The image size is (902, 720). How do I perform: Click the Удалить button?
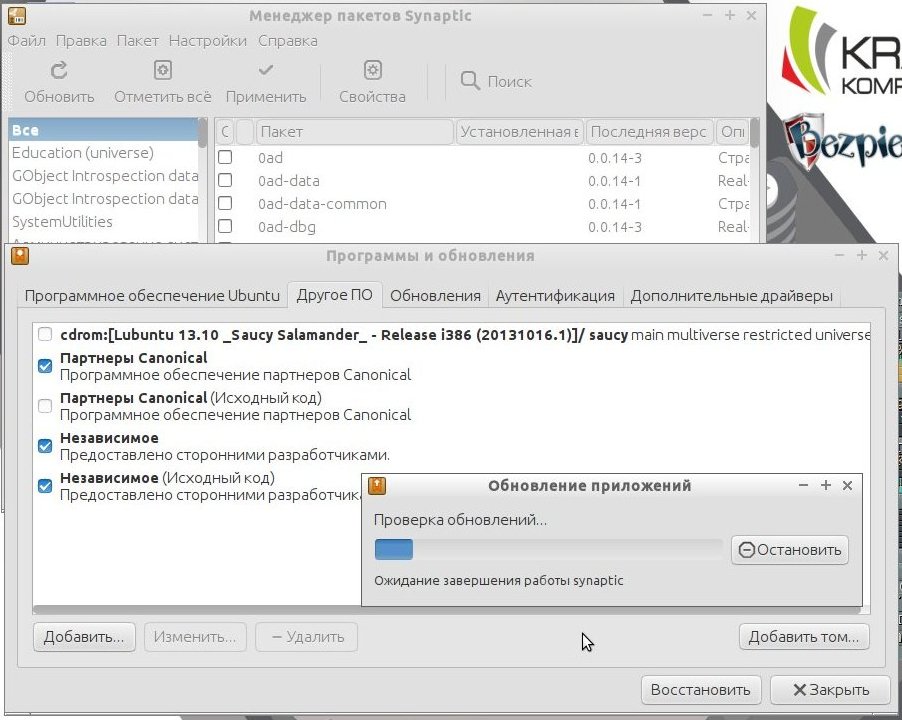point(307,637)
